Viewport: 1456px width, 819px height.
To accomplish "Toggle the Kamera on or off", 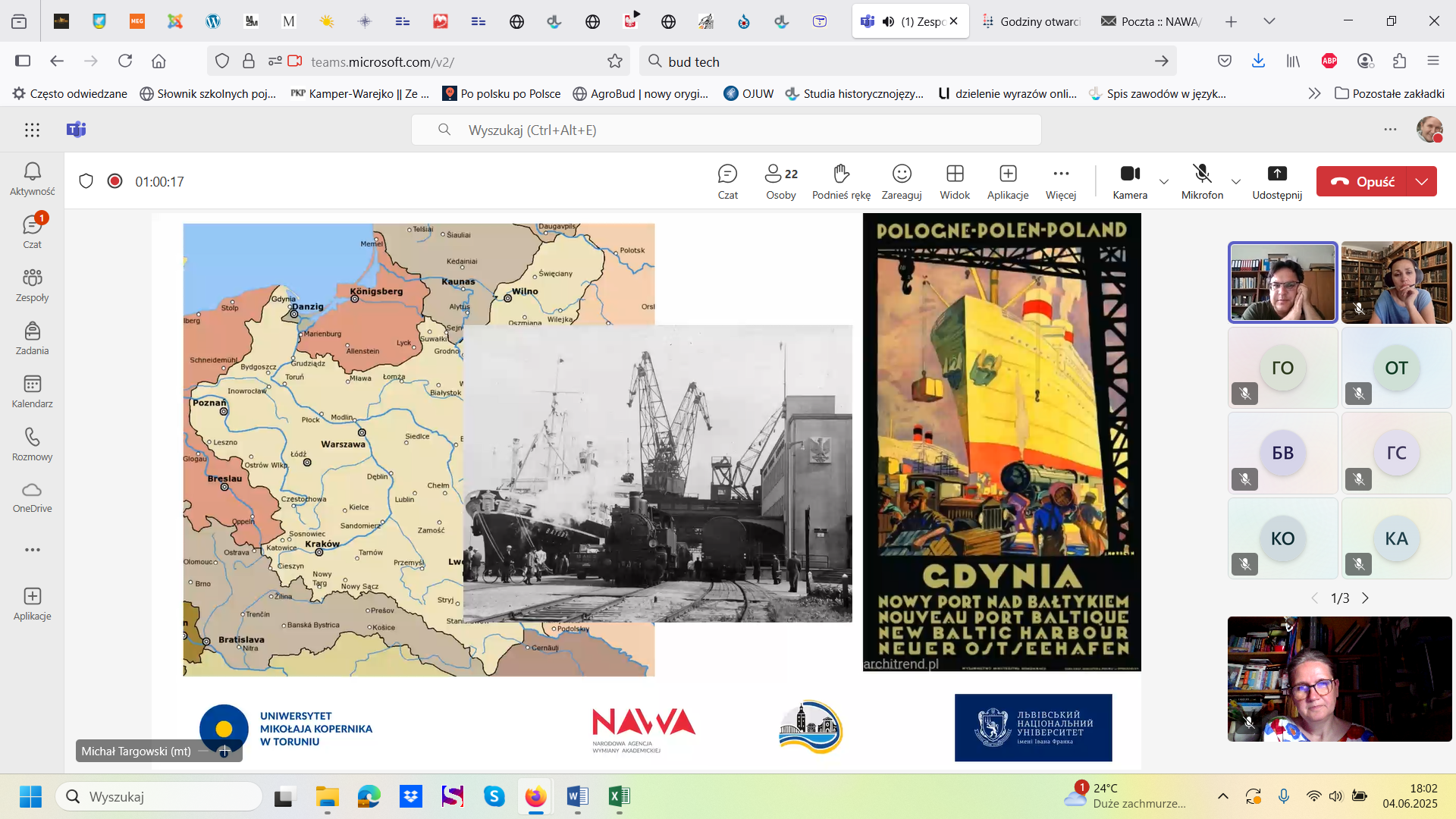I will click(1130, 182).
